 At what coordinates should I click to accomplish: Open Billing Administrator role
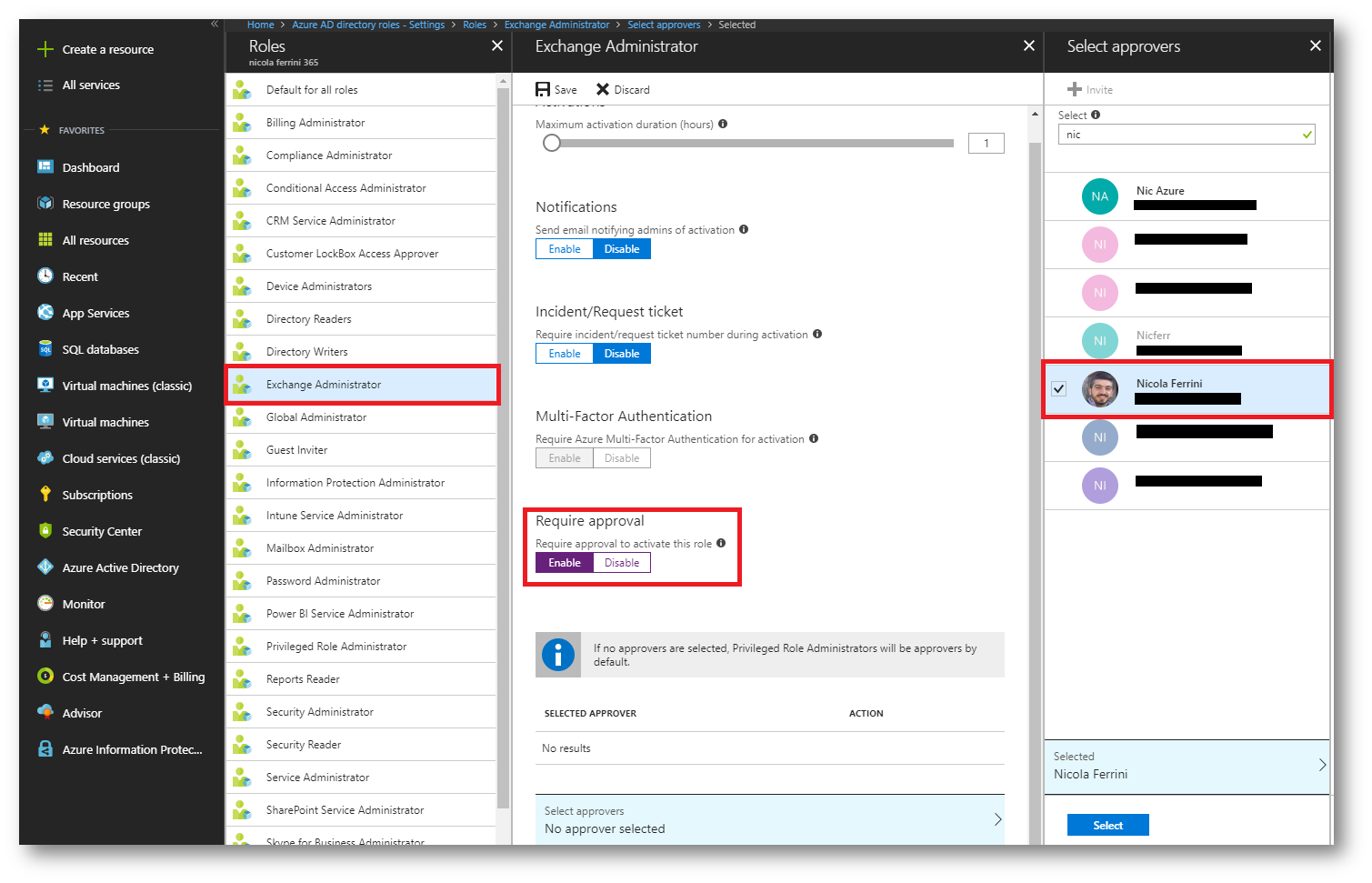pyautogui.click(x=362, y=123)
